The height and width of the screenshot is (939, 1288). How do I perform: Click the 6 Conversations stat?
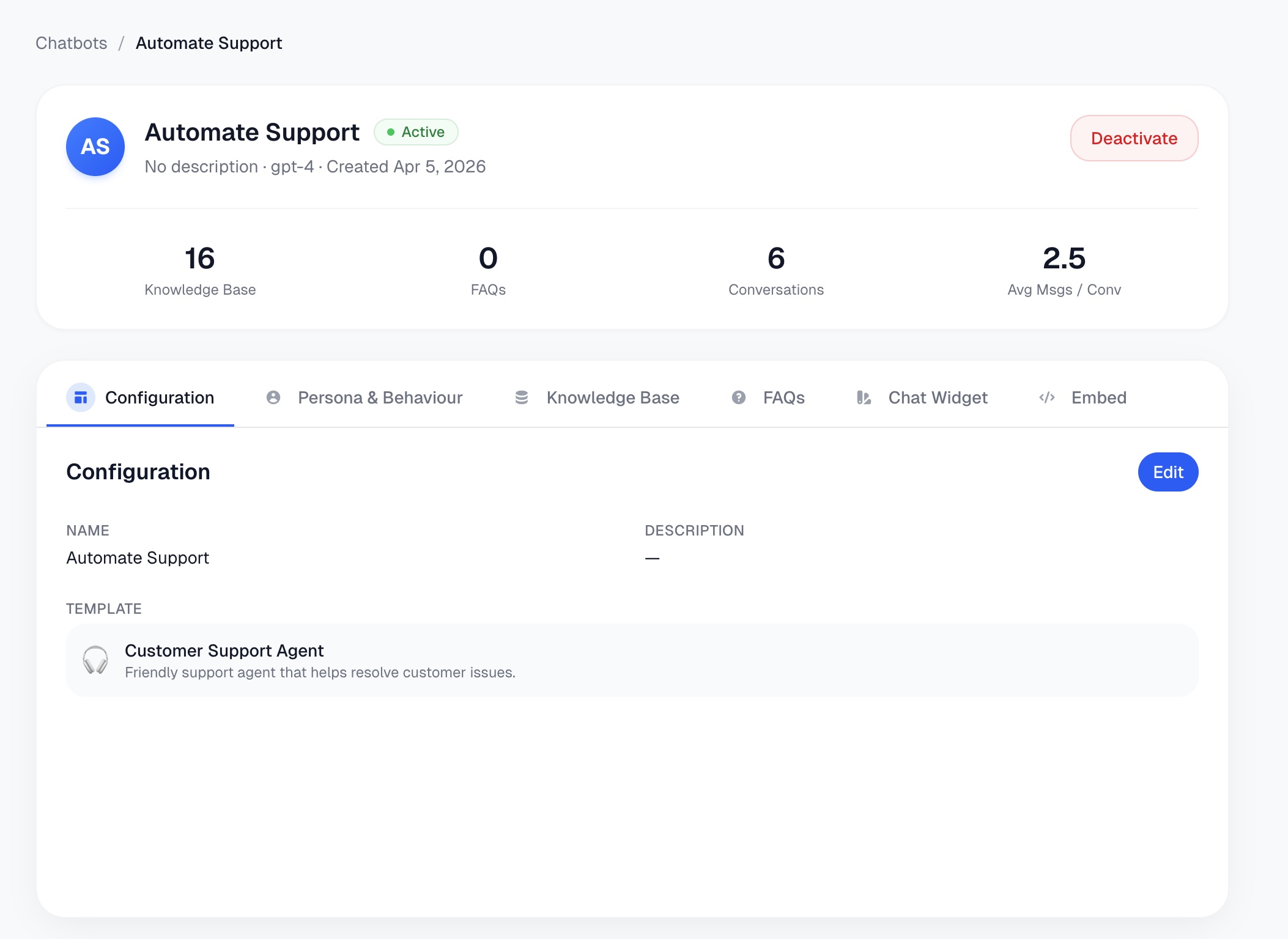(x=775, y=270)
